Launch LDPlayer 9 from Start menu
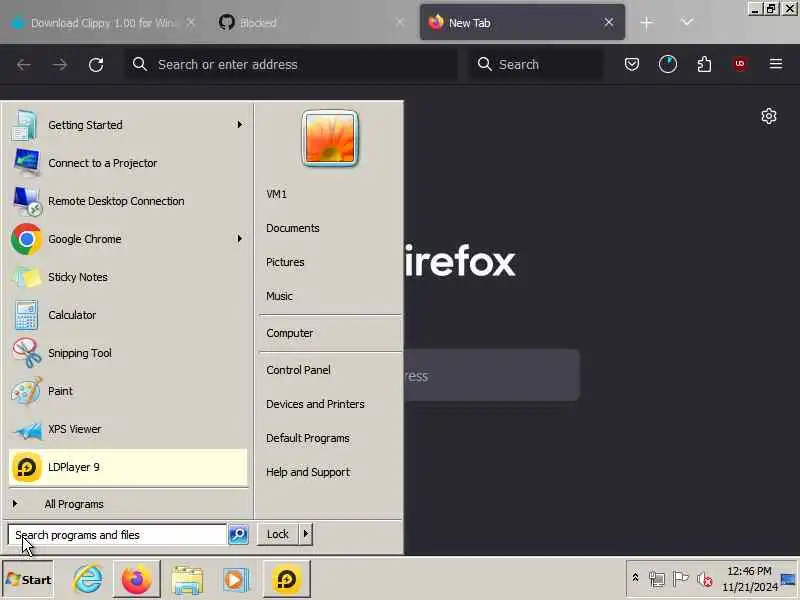The image size is (800, 600). tap(128, 467)
